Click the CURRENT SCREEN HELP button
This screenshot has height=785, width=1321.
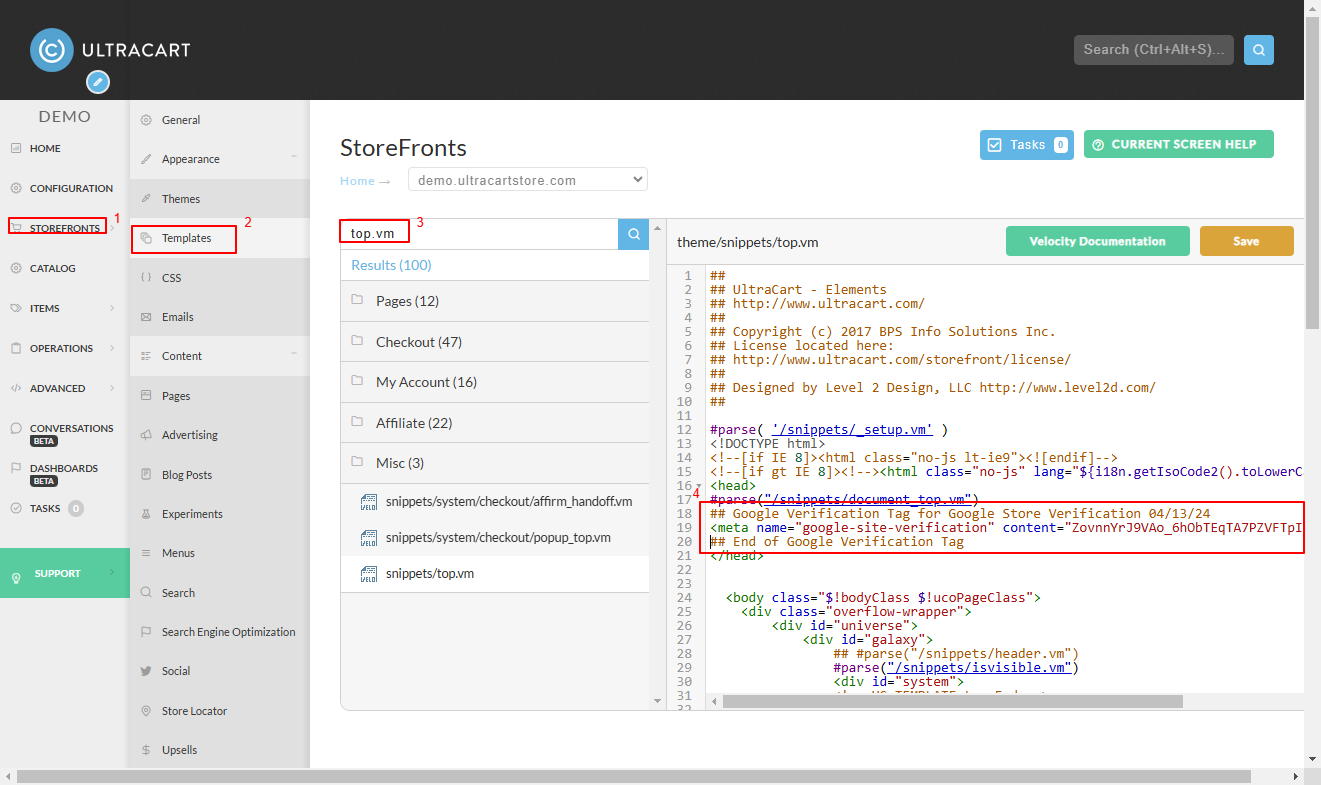[1178, 144]
